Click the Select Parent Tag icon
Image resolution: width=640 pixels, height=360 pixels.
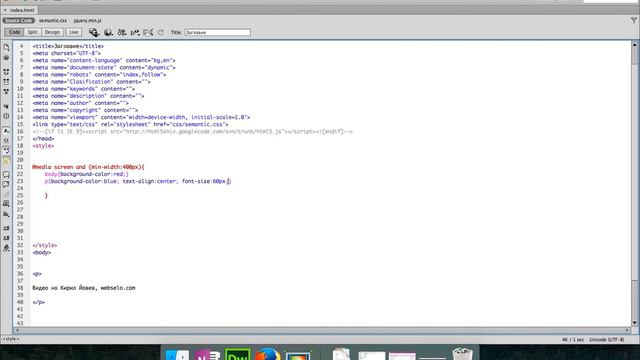[6, 106]
